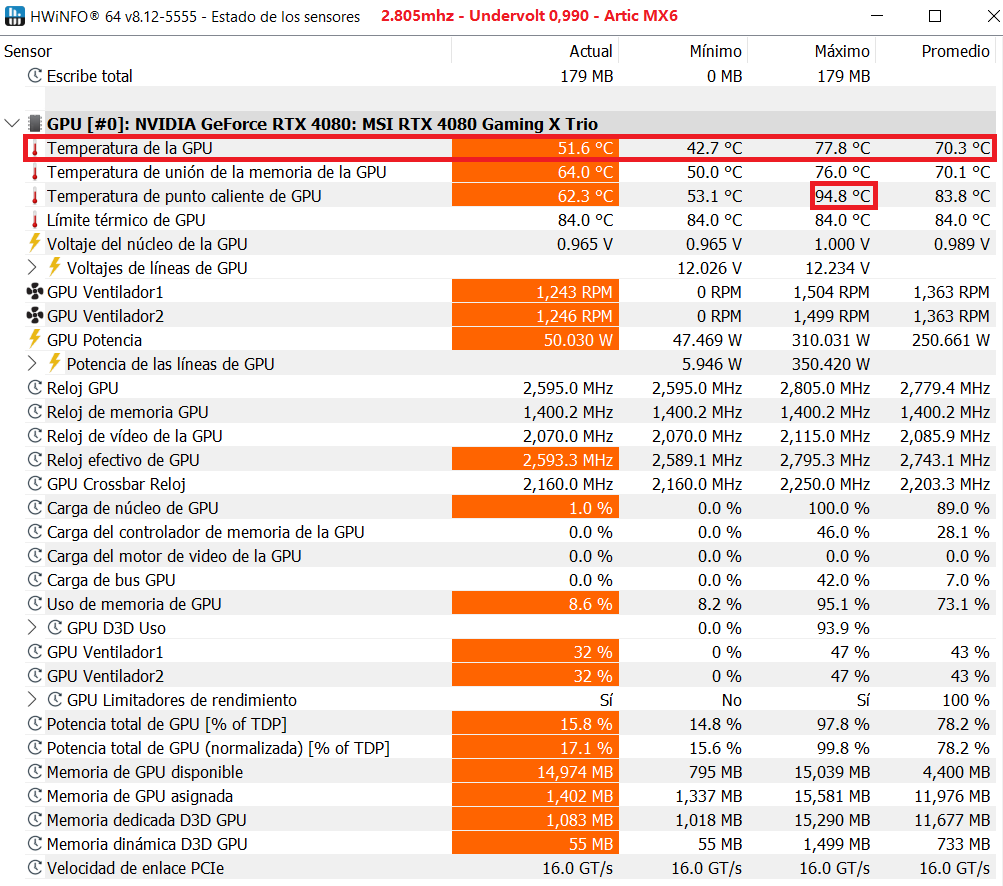Click clock icon of Memoria de GPU disponible
1003x886 pixels.
pos(35,771)
